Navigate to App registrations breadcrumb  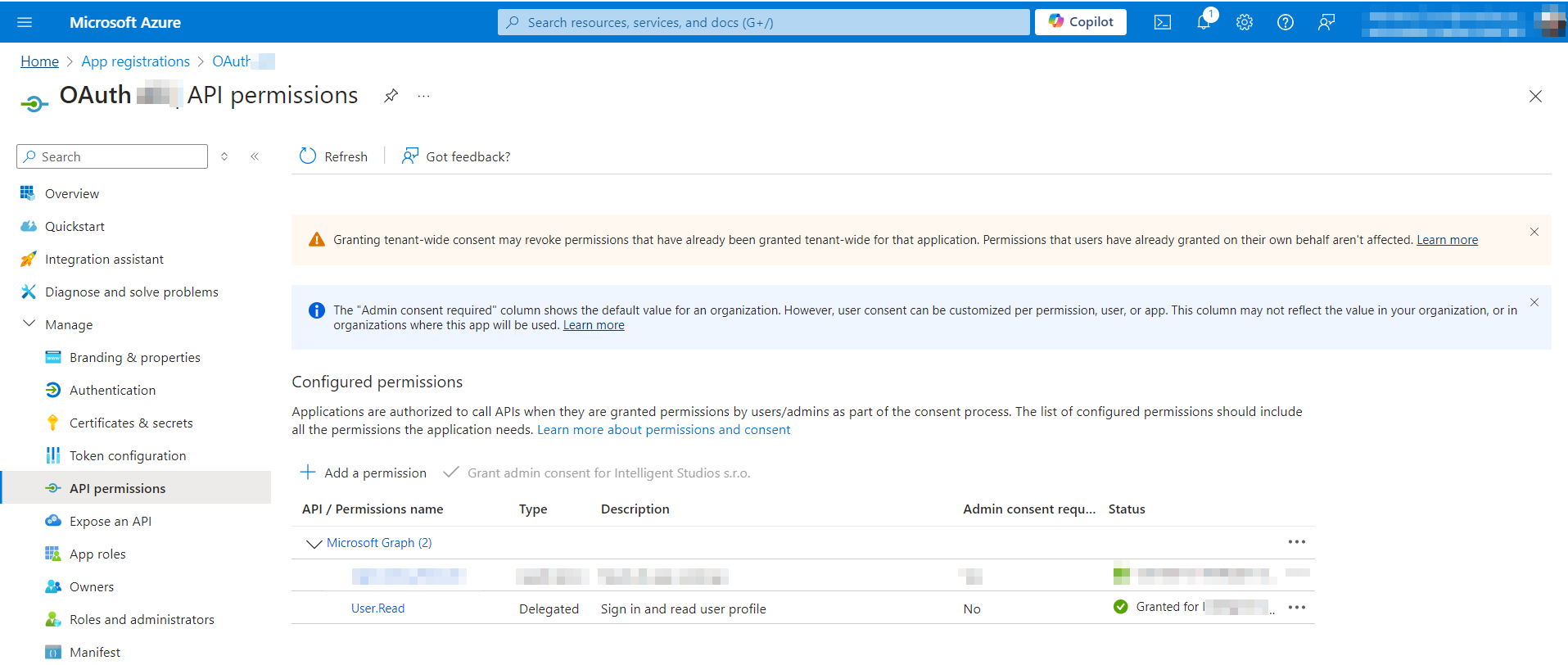tap(135, 61)
